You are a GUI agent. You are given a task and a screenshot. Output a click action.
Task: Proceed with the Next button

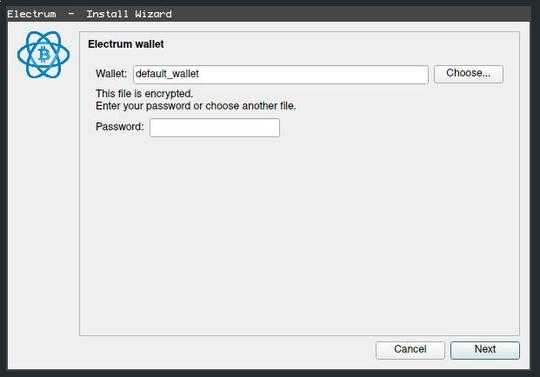(485, 349)
